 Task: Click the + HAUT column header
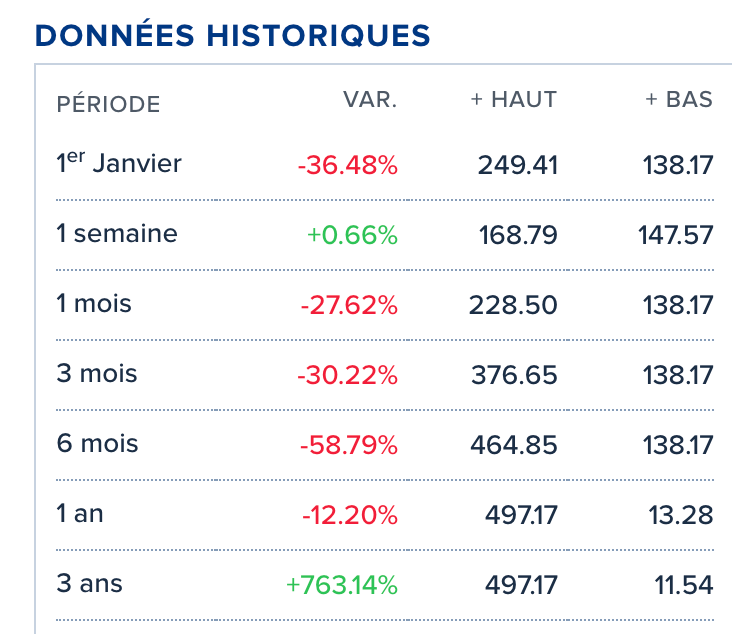[514, 99]
